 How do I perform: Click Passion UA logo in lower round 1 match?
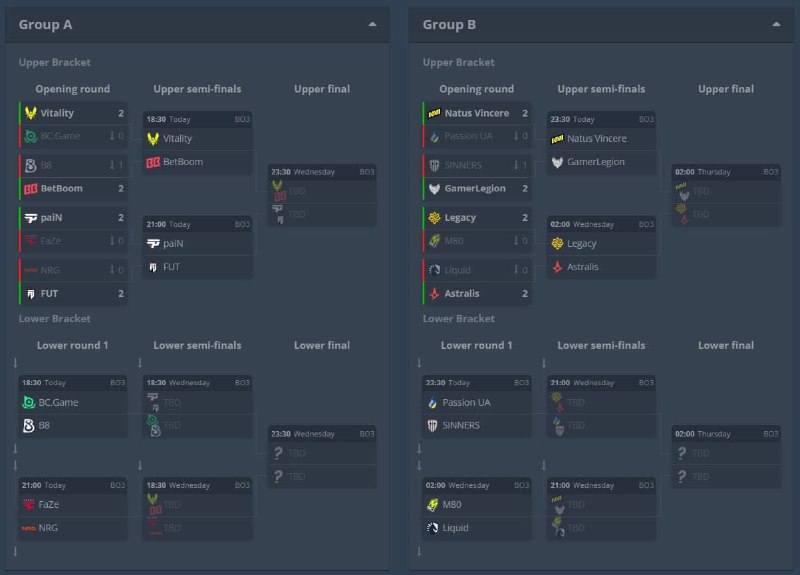(432, 403)
